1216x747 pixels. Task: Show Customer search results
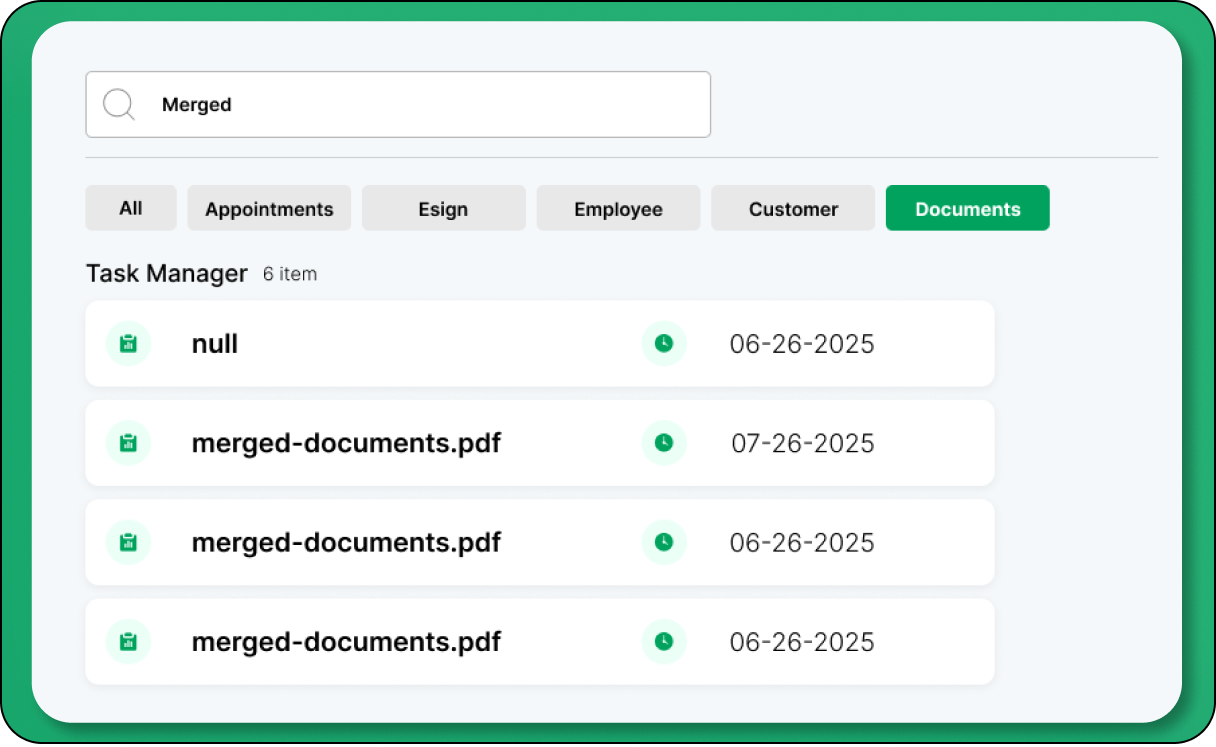793,208
